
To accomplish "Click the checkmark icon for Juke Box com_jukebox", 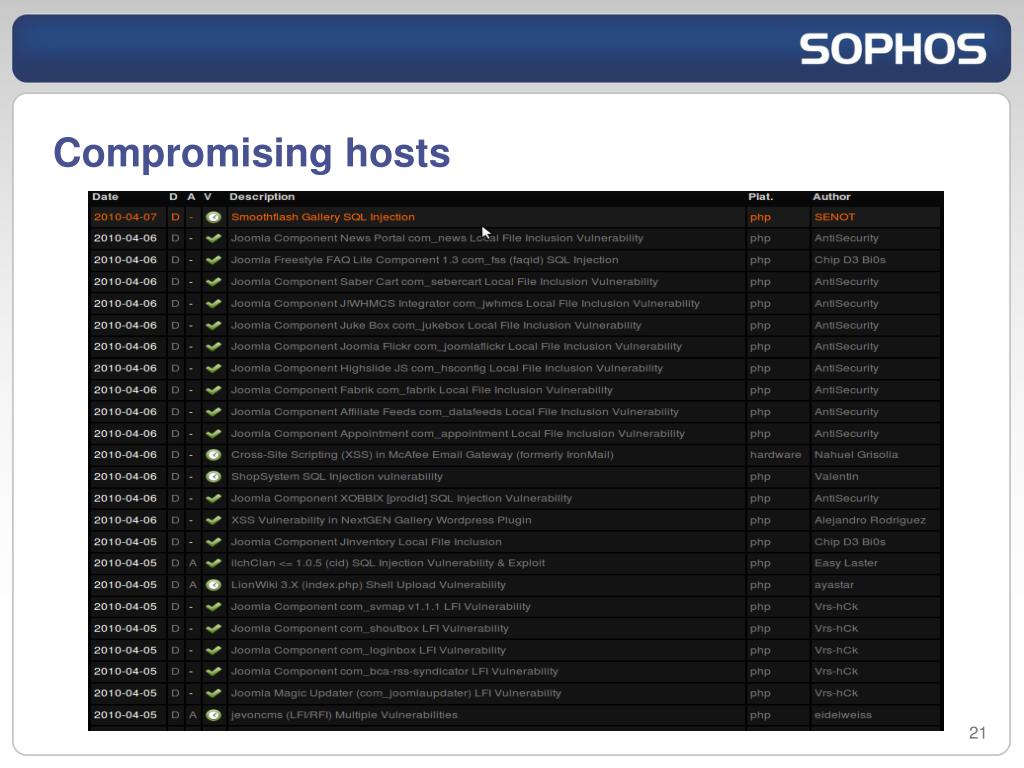I will 214,326.
